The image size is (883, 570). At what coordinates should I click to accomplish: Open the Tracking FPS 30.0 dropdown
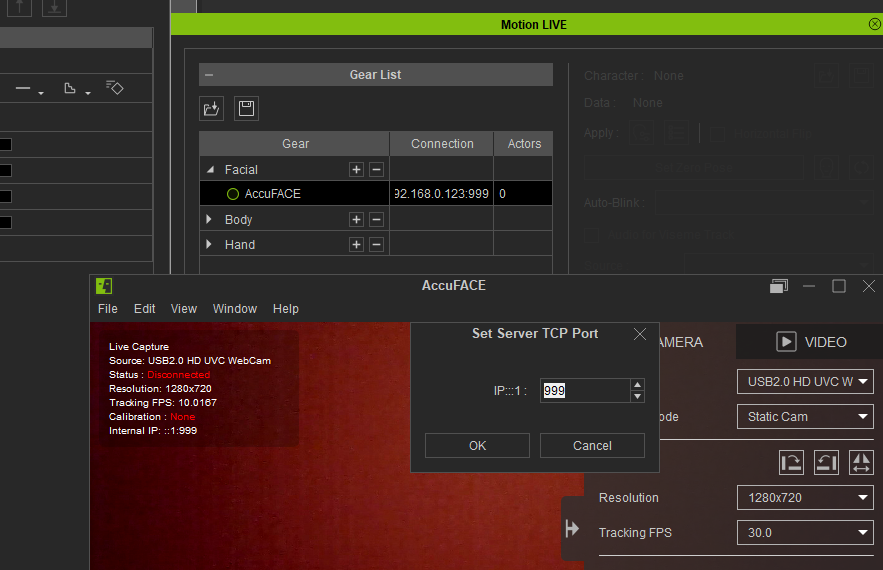click(805, 533)
